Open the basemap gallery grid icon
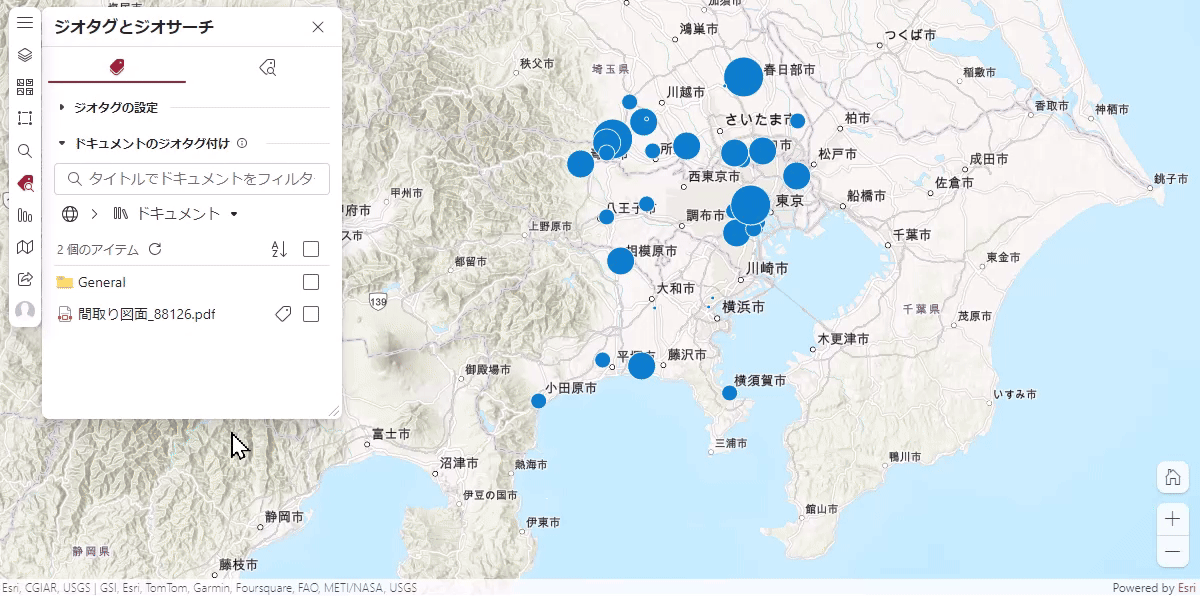Screen dimensions: 1200x596 point(25,87)
